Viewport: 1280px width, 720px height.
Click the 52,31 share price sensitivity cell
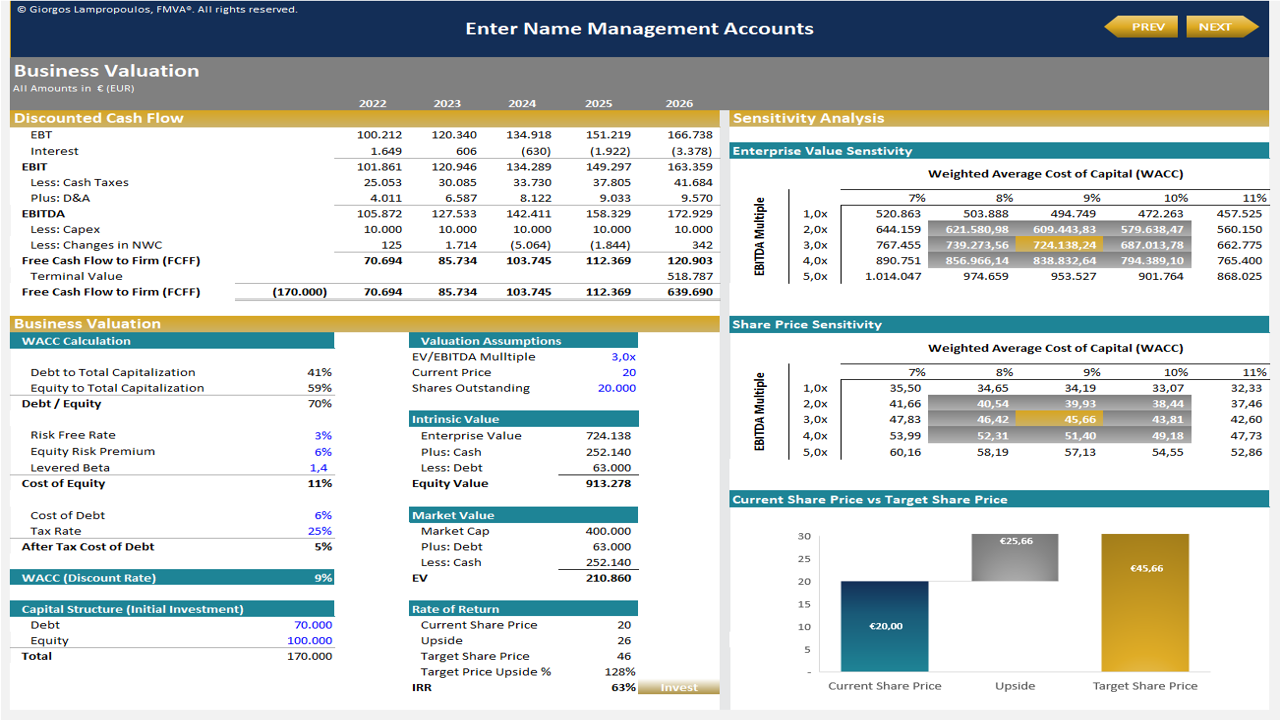pos(972,436)
